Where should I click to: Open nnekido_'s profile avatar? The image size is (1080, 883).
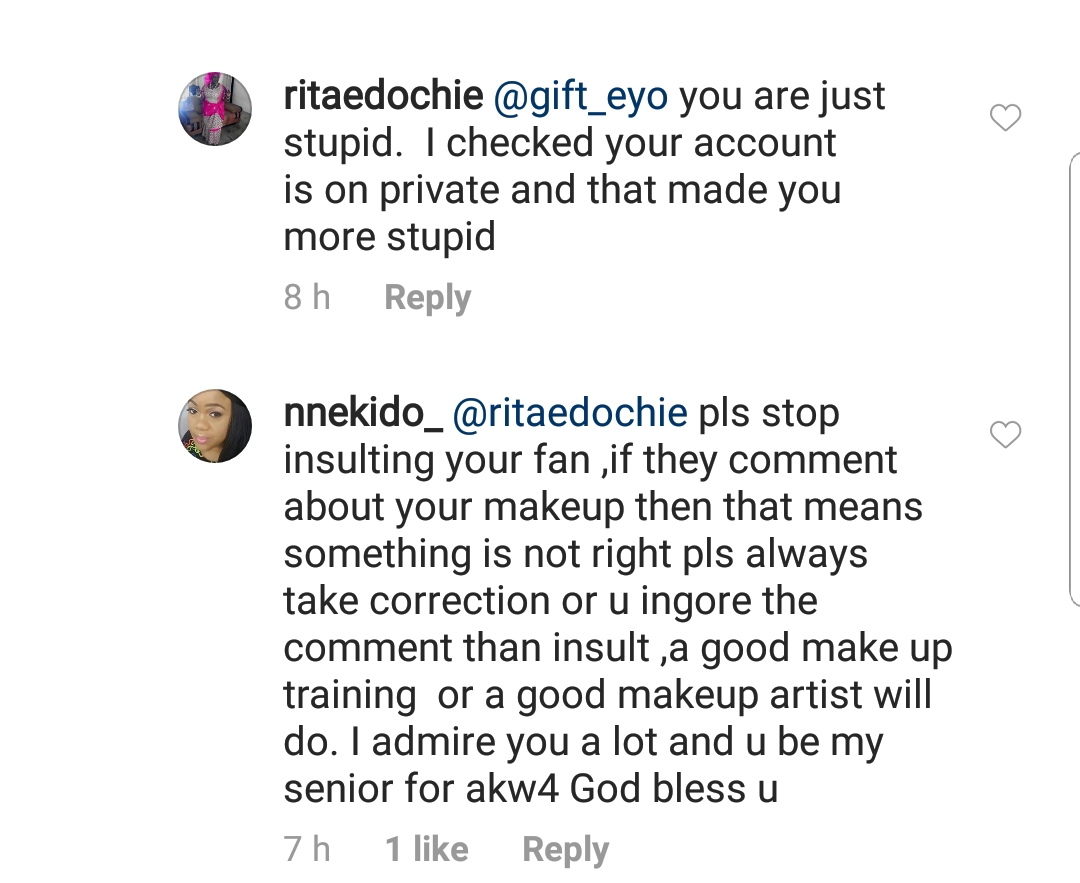pyautogui.click(x=215, y=426)
